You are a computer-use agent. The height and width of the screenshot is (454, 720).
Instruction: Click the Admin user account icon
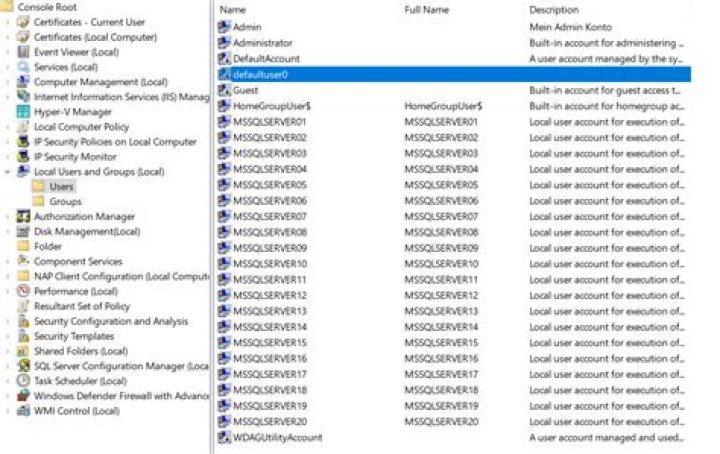click(224, 27)
